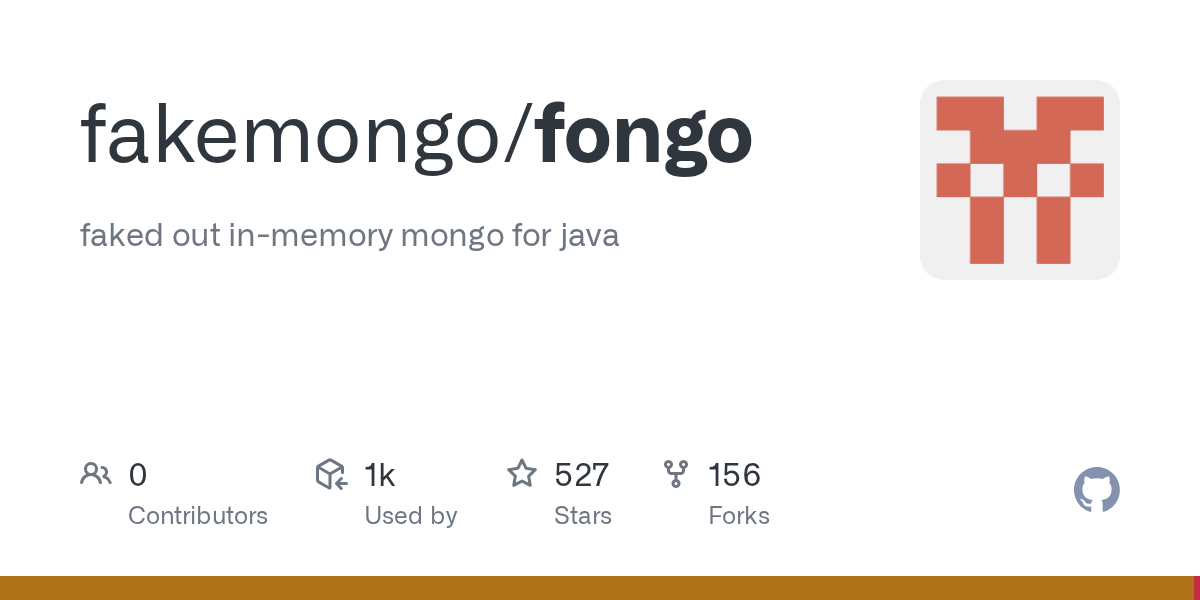Click the 527 stars count
1200x600 pixels.
(x=581, y=475)
